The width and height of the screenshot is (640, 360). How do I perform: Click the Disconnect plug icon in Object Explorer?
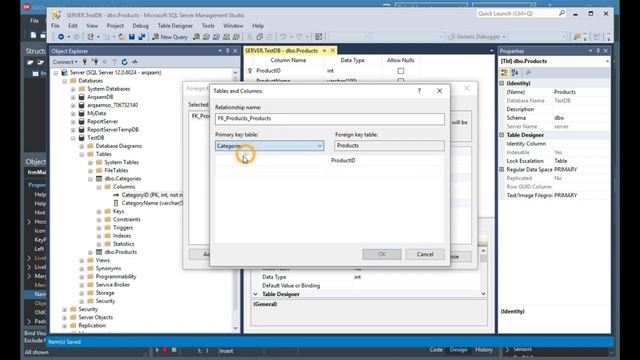tap(95, 62)
